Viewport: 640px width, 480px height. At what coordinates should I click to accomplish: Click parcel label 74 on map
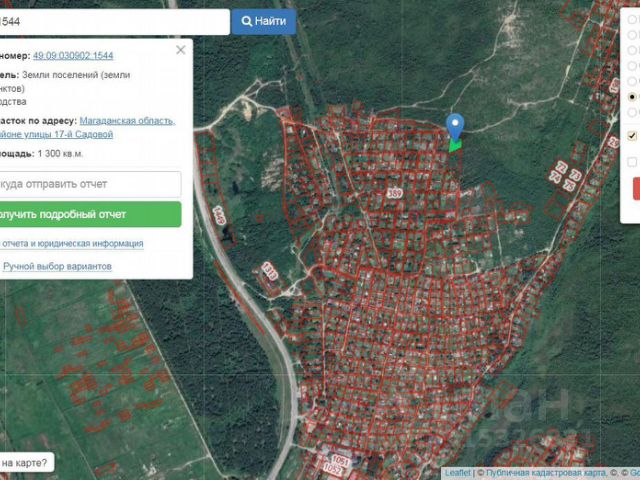(x=555, y=177)
